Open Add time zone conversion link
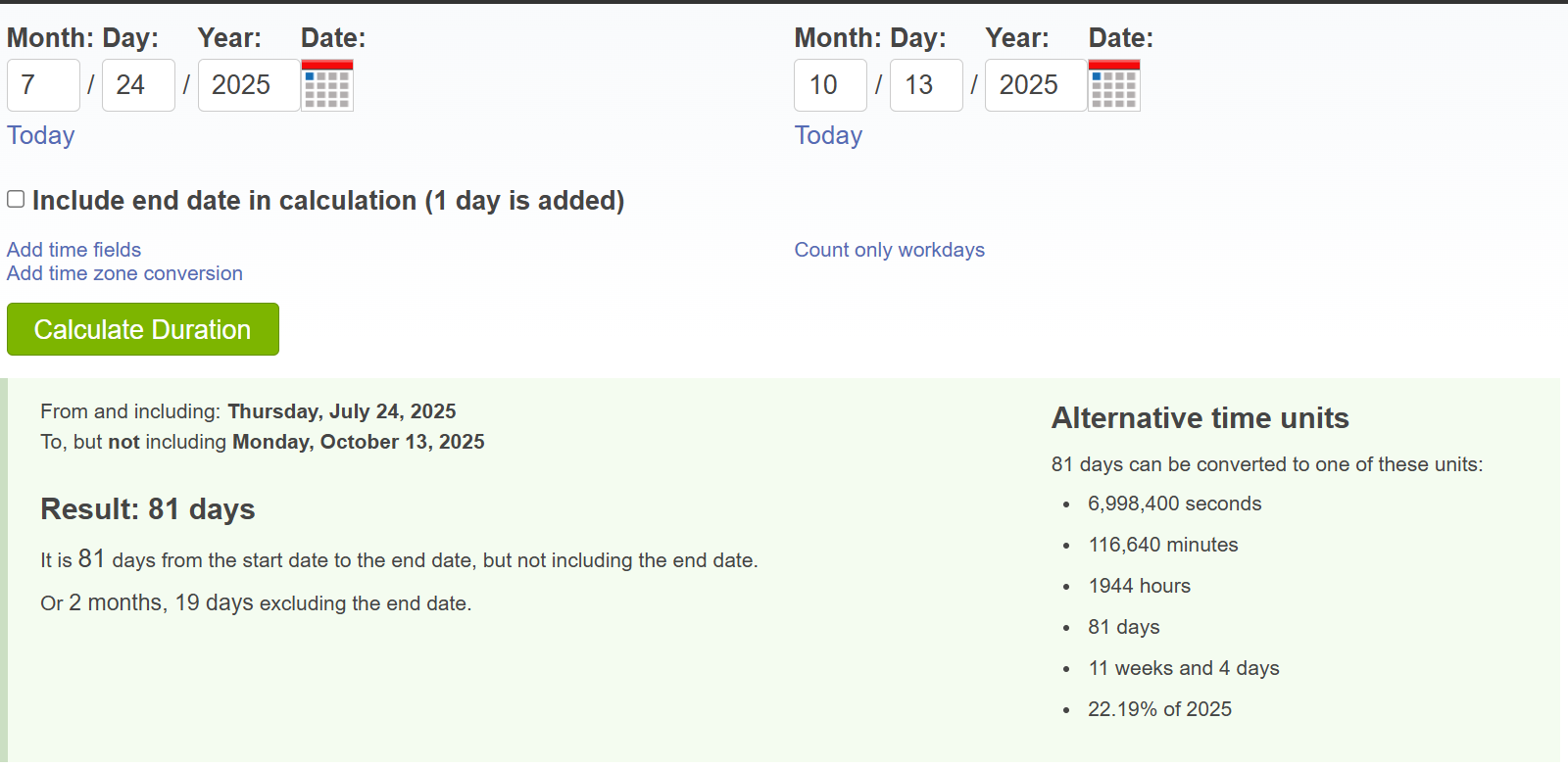This screenshot has height=768, width=1568. pyautogui.click(x=124, y=273)
